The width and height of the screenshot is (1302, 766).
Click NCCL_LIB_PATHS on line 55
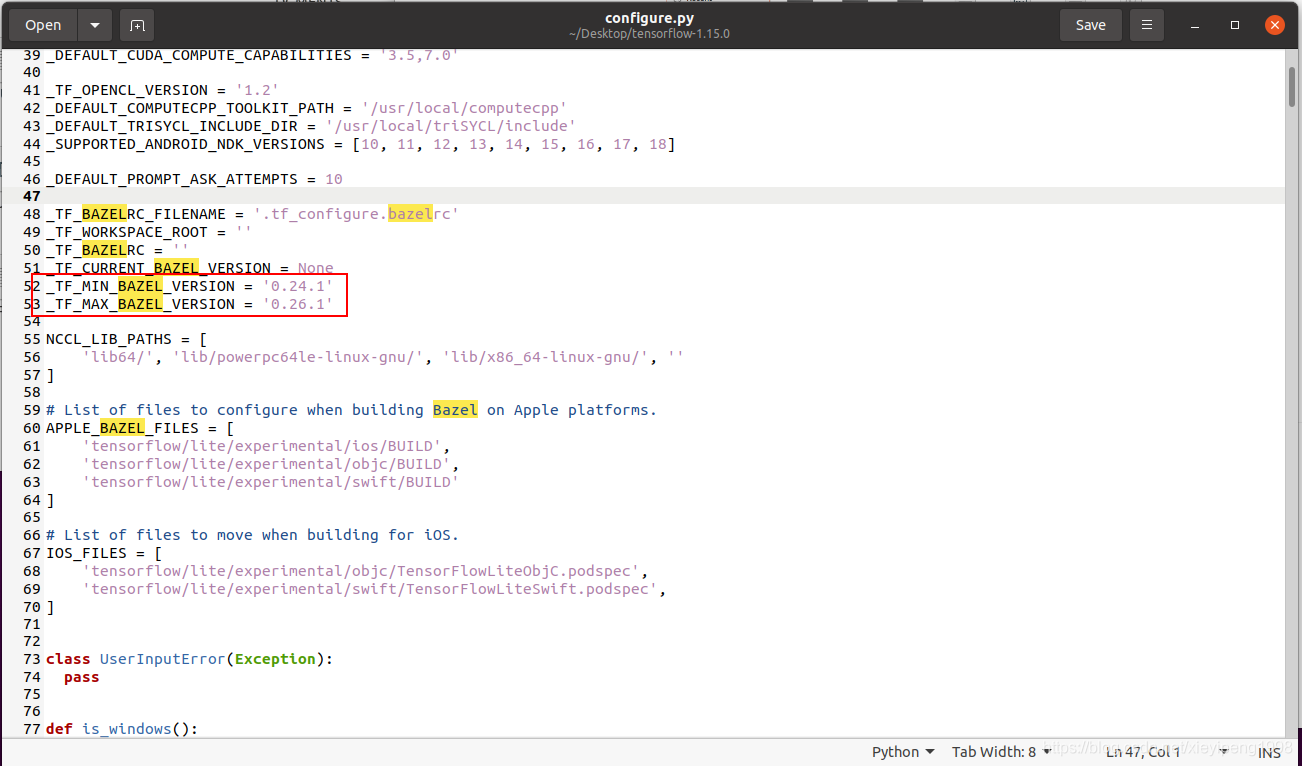pos(109,339)
